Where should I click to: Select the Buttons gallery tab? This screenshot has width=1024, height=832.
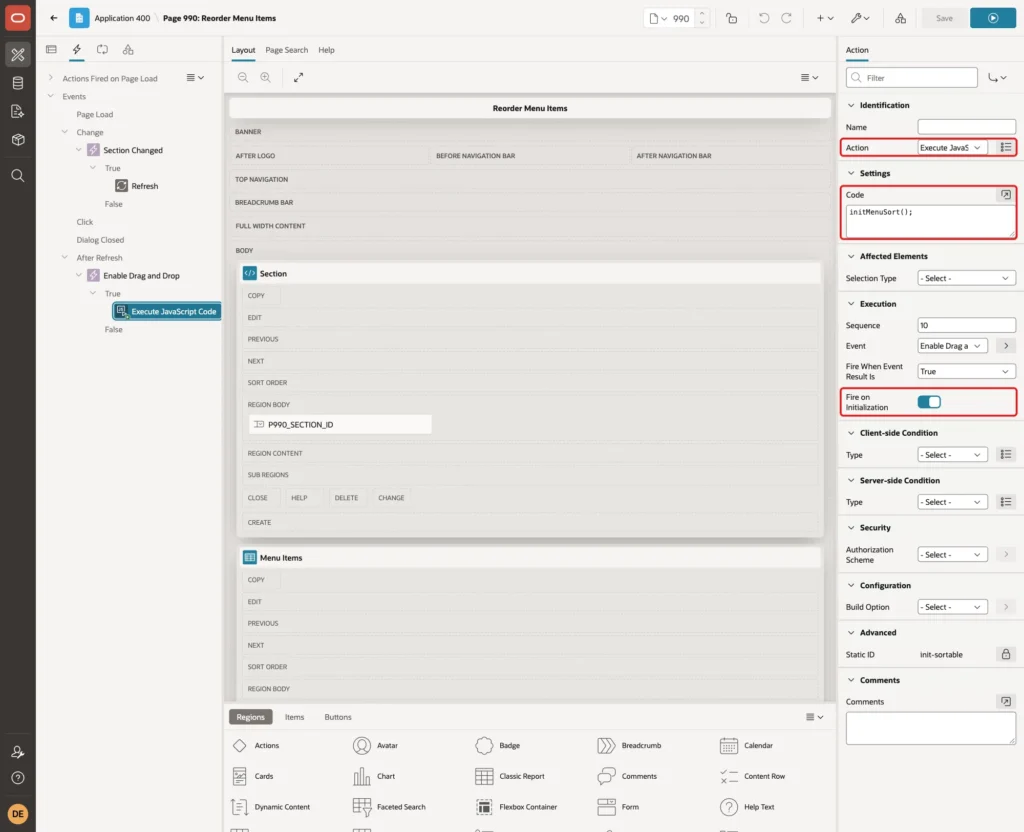tap(338, 717)
